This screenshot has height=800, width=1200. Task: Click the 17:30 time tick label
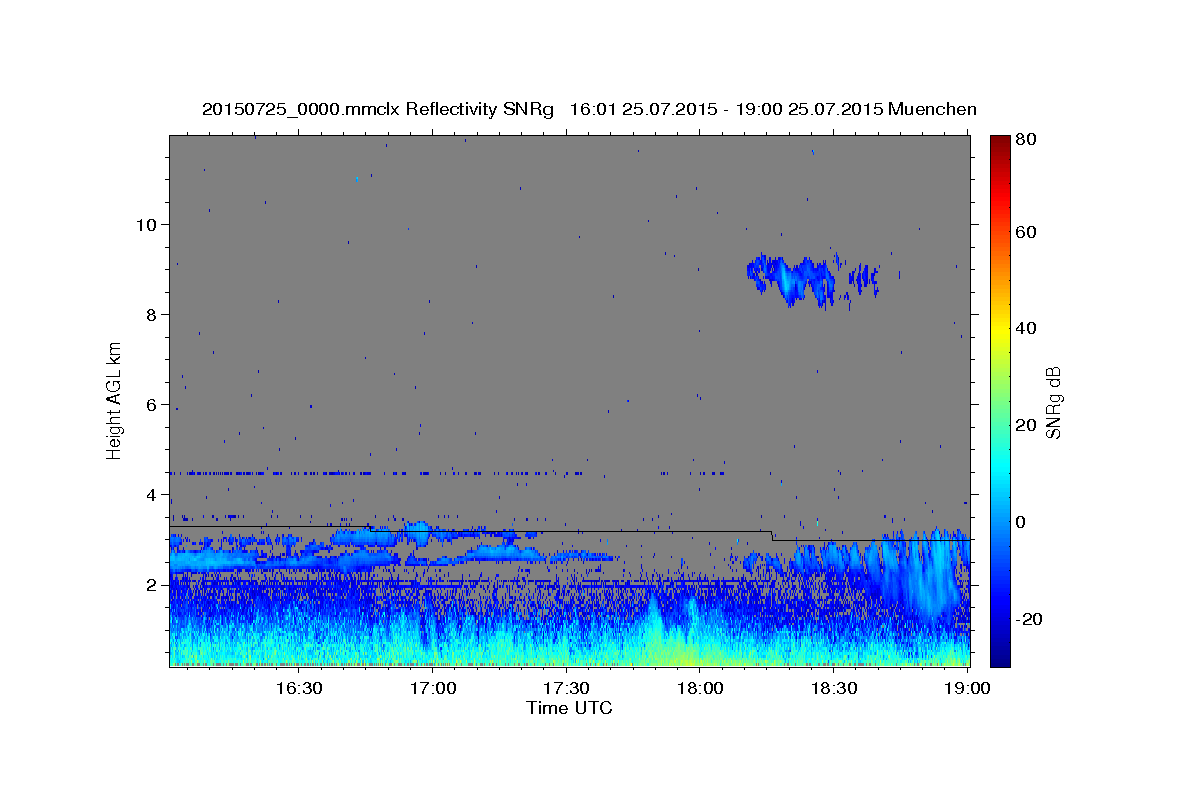pos(566,688)
